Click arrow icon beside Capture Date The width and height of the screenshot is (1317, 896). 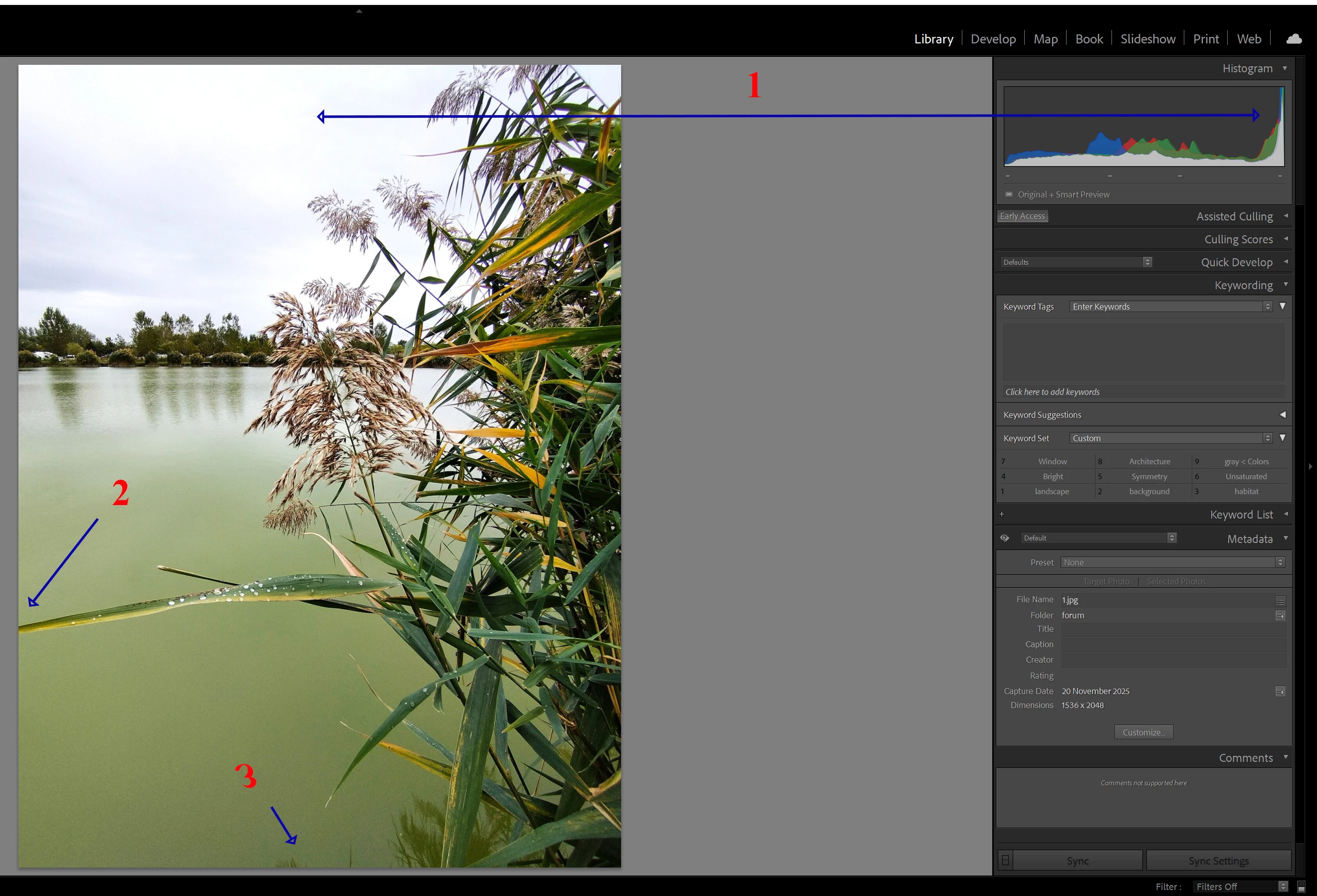click(x=1280, y=692)
